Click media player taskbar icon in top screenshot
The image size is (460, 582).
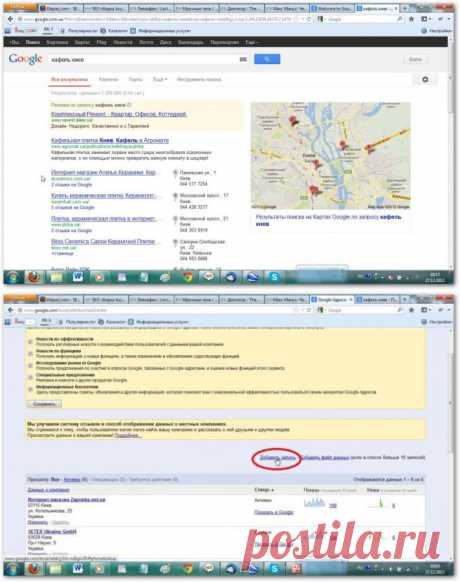pos(99,277)
